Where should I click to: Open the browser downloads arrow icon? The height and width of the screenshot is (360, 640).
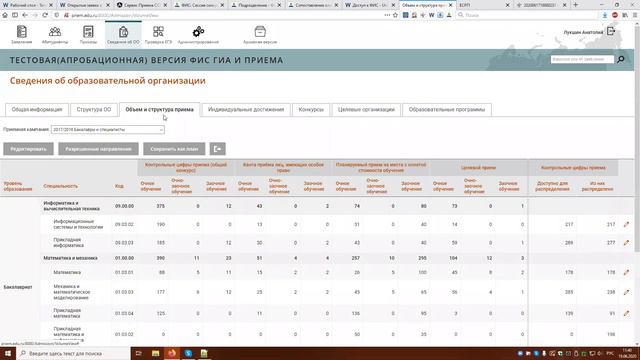[605, 15]
